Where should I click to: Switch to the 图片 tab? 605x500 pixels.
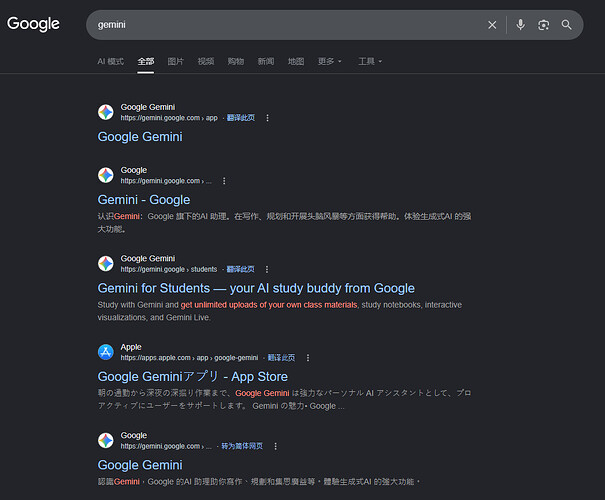pos(176,61)
